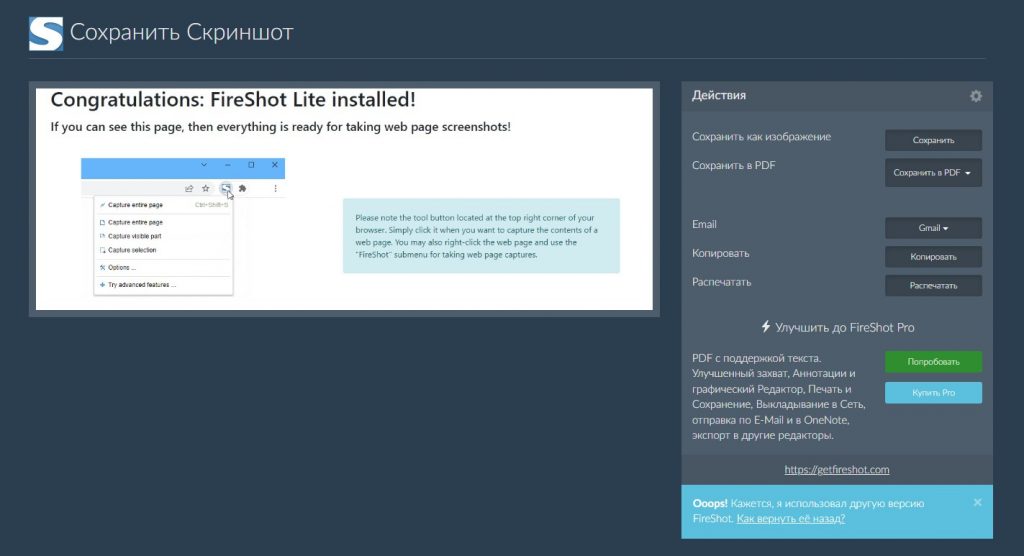The width and height of the screenshot is (1024, 556).
Task: Open the Gmail email dropdown
Action: click(933, 228)
